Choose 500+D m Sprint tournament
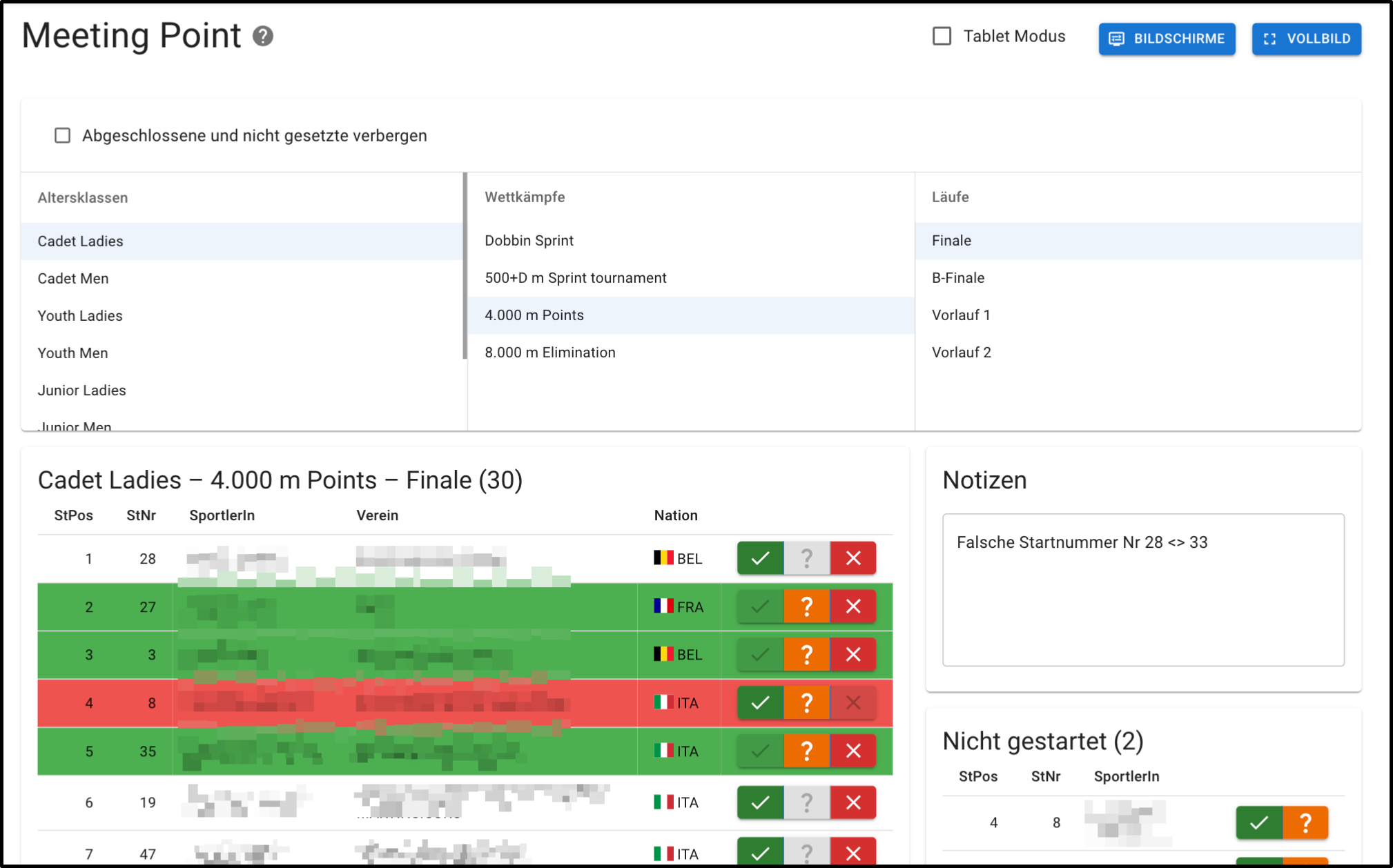This screenshot has width=1393, height=868. pos(691,277)
